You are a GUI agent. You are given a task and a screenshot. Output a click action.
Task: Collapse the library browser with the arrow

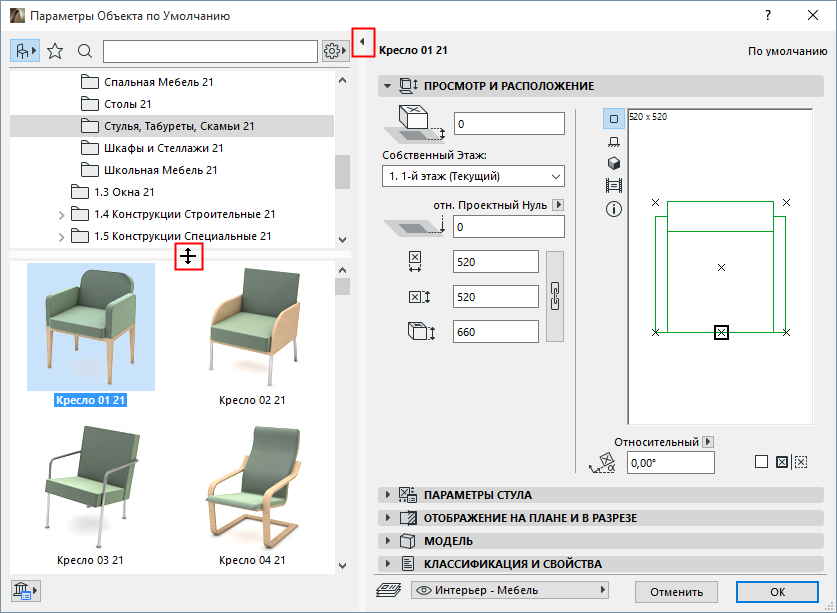click(363, 42)
